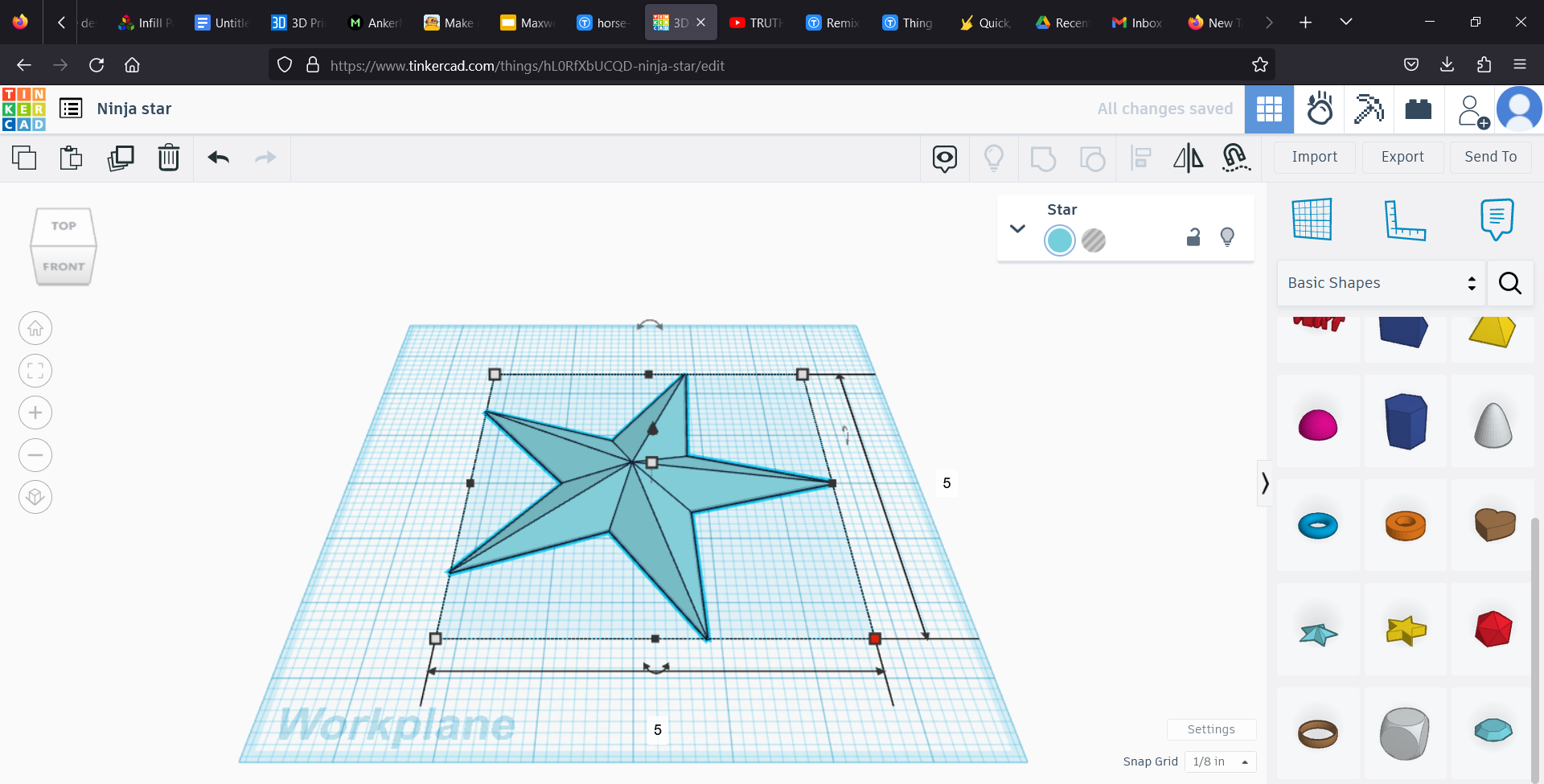This screenshot has height=784, width=1544.
Task: Click the Export button
Action: [1402, 157]
